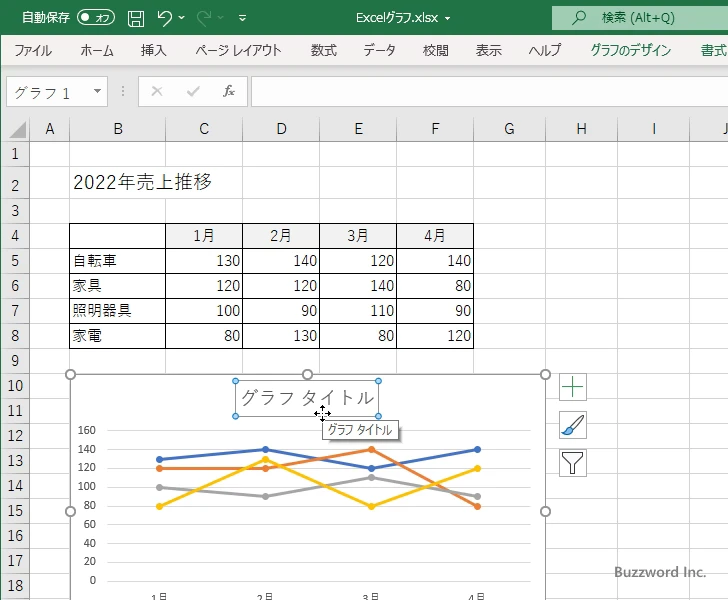The image size is (728, 600).
Task: Expand the file name dropdown in title bar
Action: click(x=447, y=18)
